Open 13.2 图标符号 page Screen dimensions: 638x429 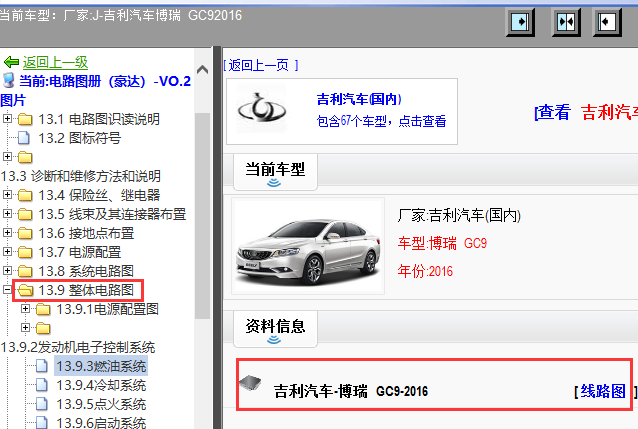[79, 138]
